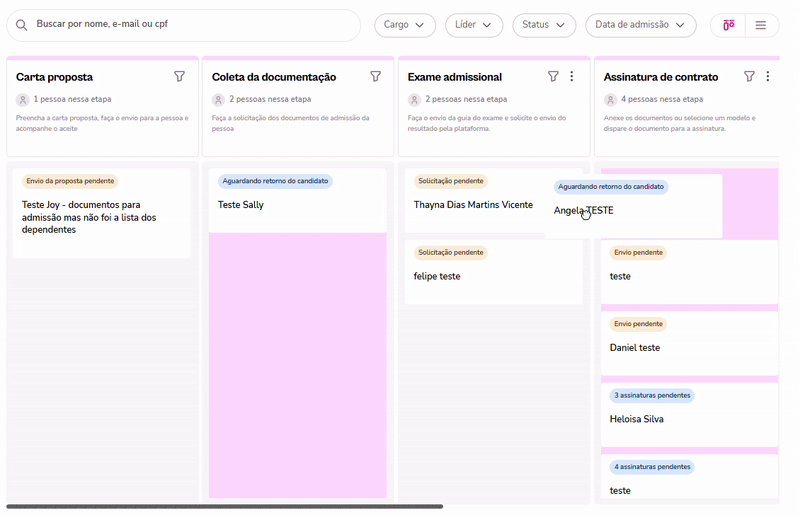
Task: Open Thayna Dias Martins Vicente card
Action: pyautogui.click(x=475, y=205)
